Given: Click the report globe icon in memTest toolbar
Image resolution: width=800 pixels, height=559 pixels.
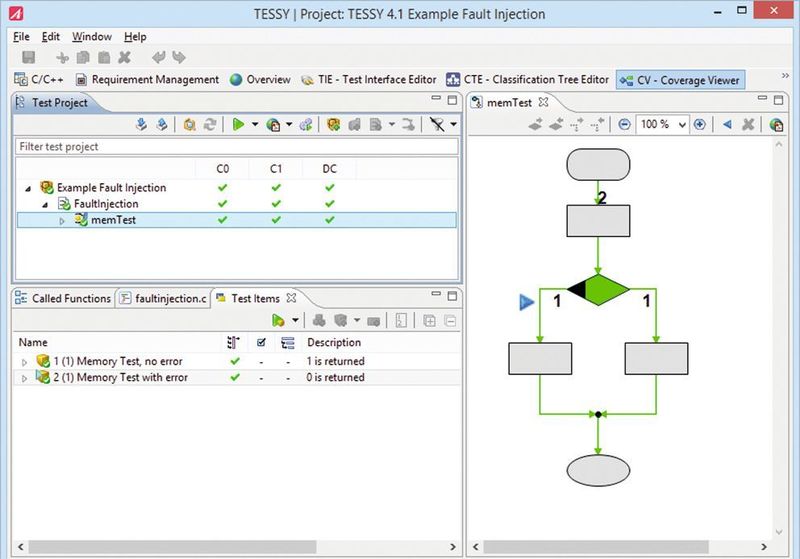Looking at the screenshot, I should click(x=776, y=124).
